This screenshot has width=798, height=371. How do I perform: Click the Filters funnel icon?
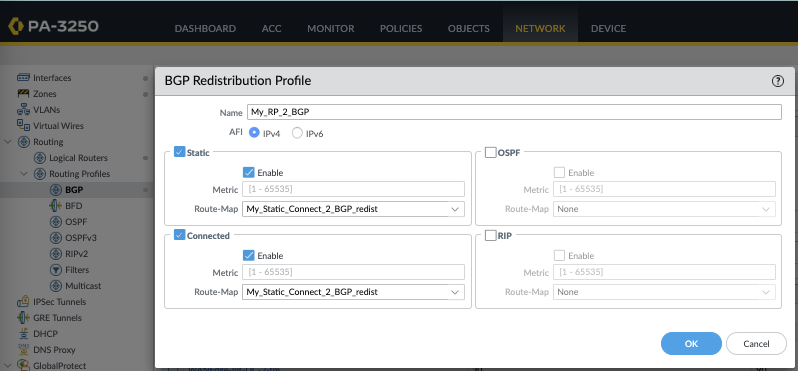(x=56, y=270)
